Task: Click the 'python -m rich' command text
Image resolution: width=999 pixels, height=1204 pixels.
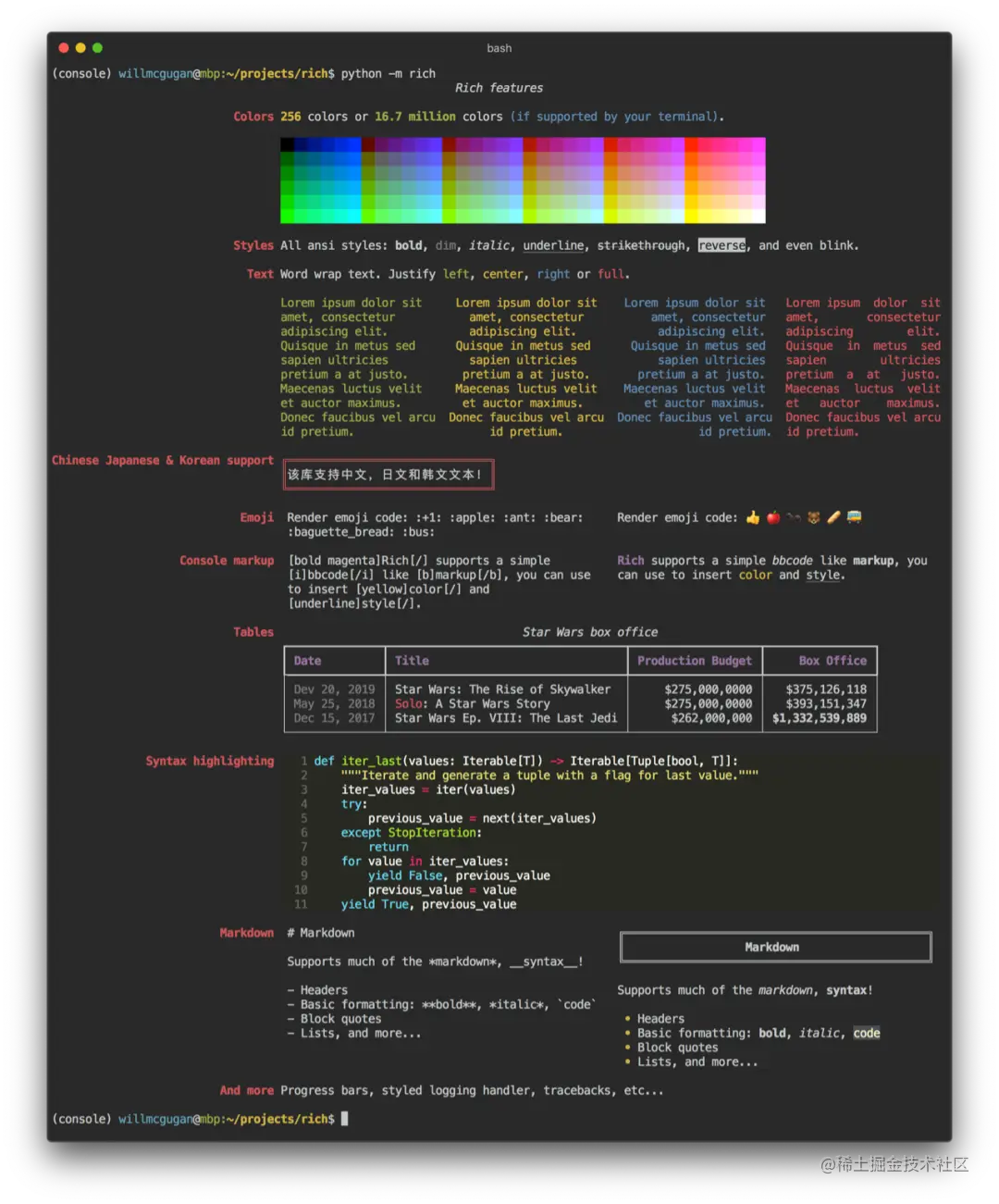Action: coord(388,73)
